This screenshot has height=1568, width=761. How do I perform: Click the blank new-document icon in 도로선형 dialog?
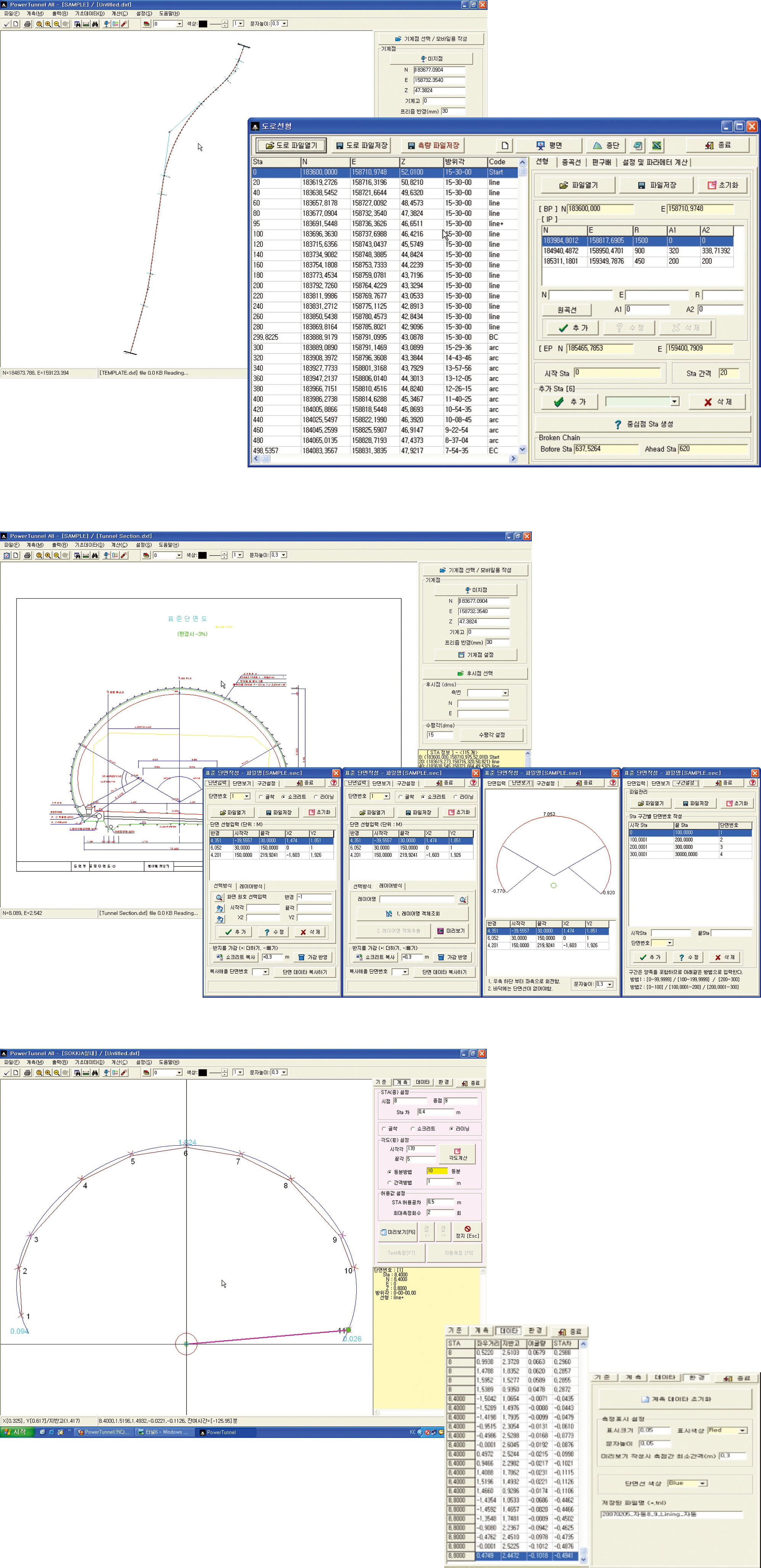[x=504, y=145]
